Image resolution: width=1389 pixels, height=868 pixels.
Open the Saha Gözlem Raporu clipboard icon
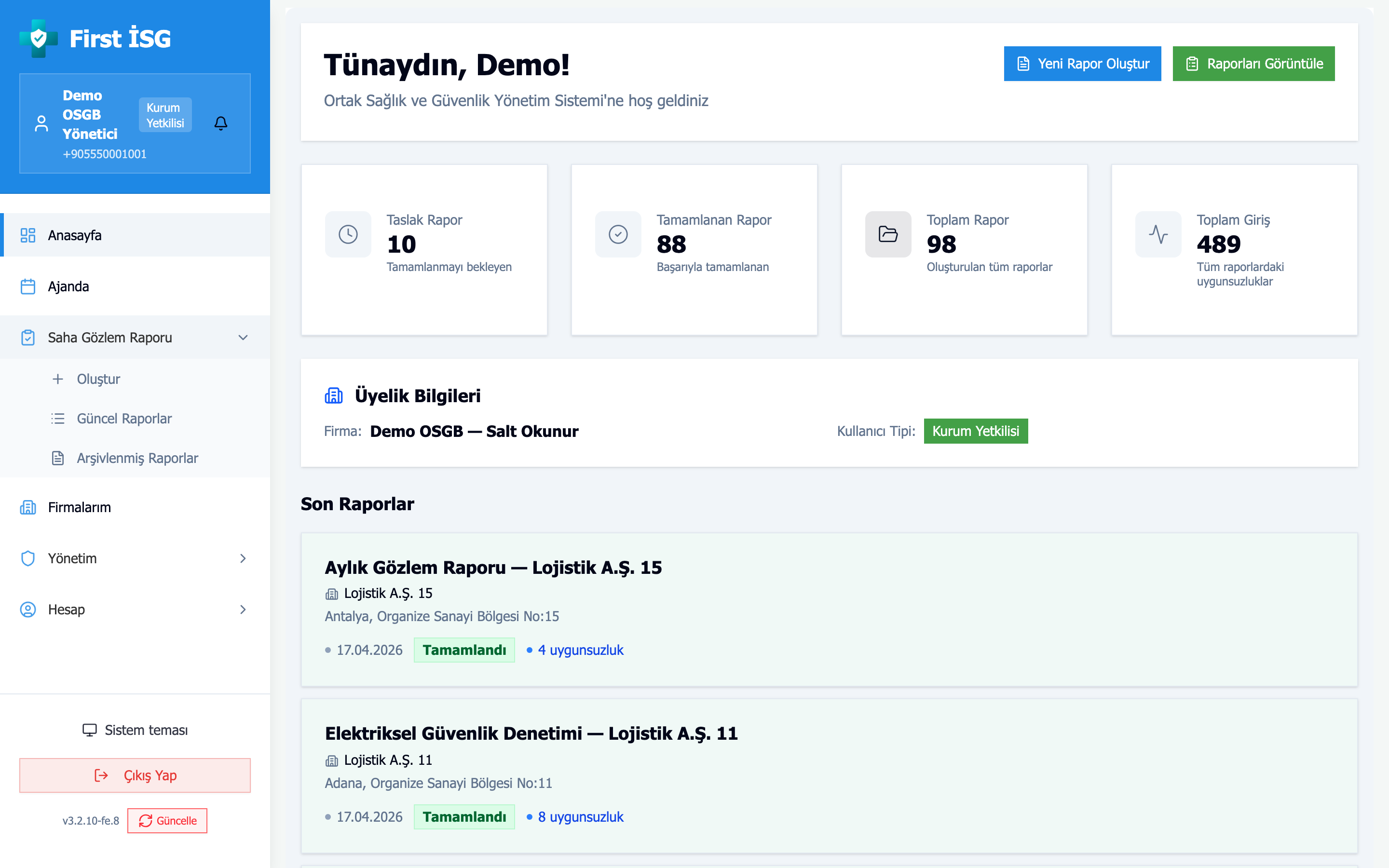(x=27, y=338)
